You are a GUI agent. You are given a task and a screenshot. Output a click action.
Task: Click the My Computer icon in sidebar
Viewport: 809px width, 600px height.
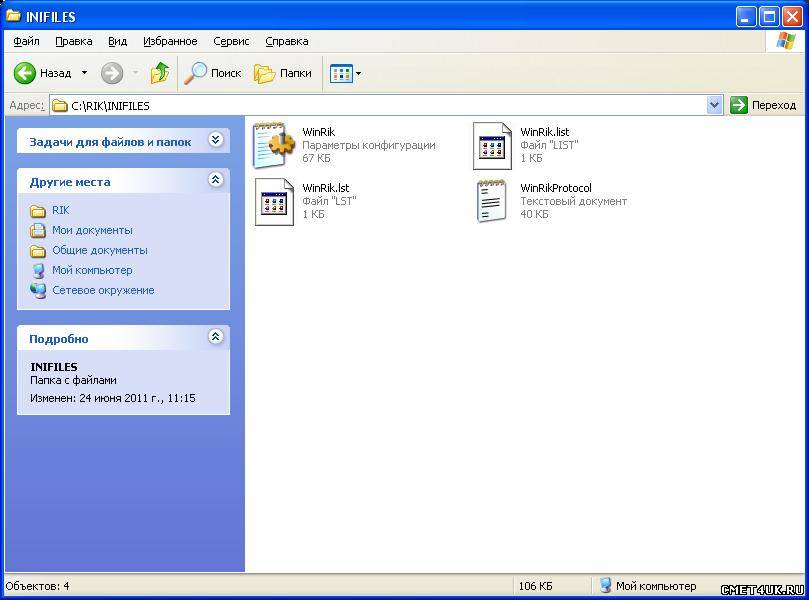(x=38, y=270)
